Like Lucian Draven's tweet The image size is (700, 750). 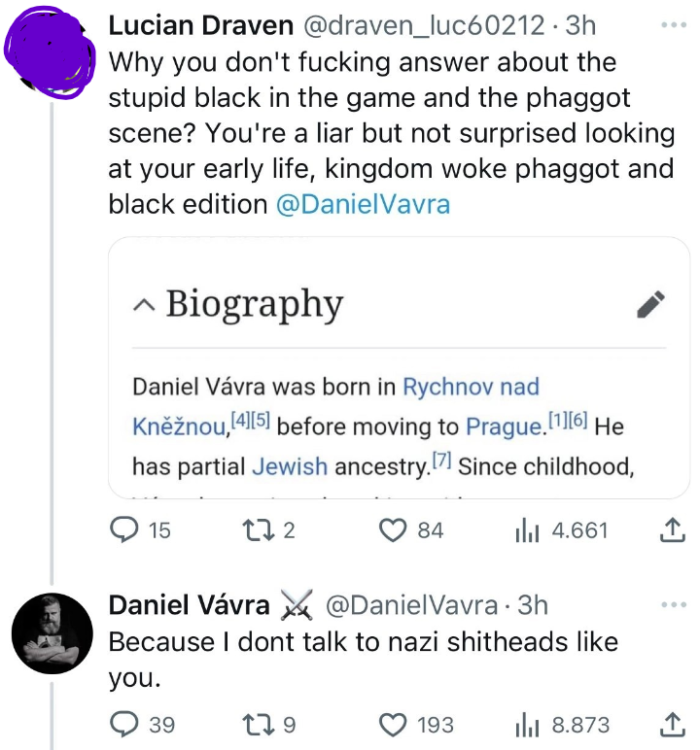[x=394, y=530]
